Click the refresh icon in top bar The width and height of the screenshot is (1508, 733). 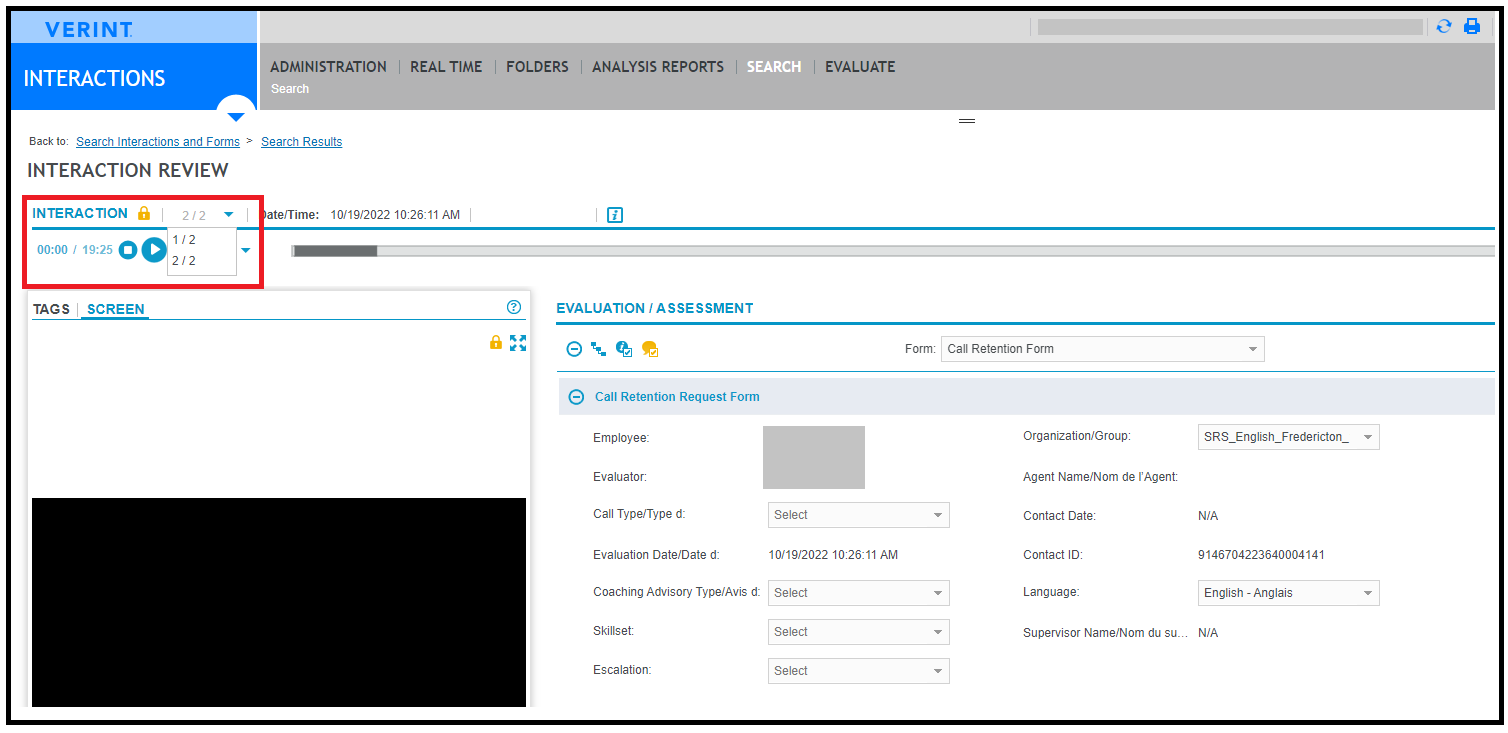tap(1443, 27)
